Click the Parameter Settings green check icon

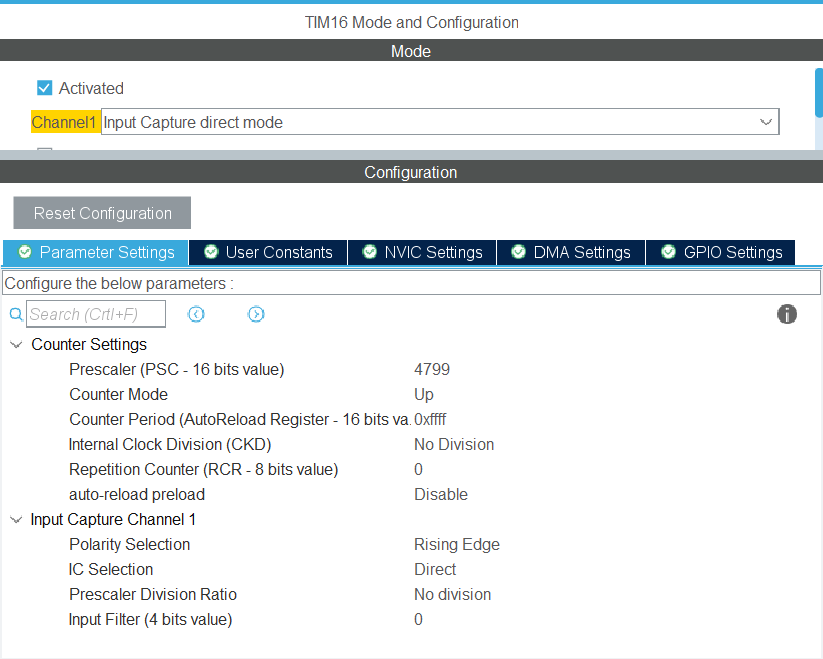click(25, 252)
